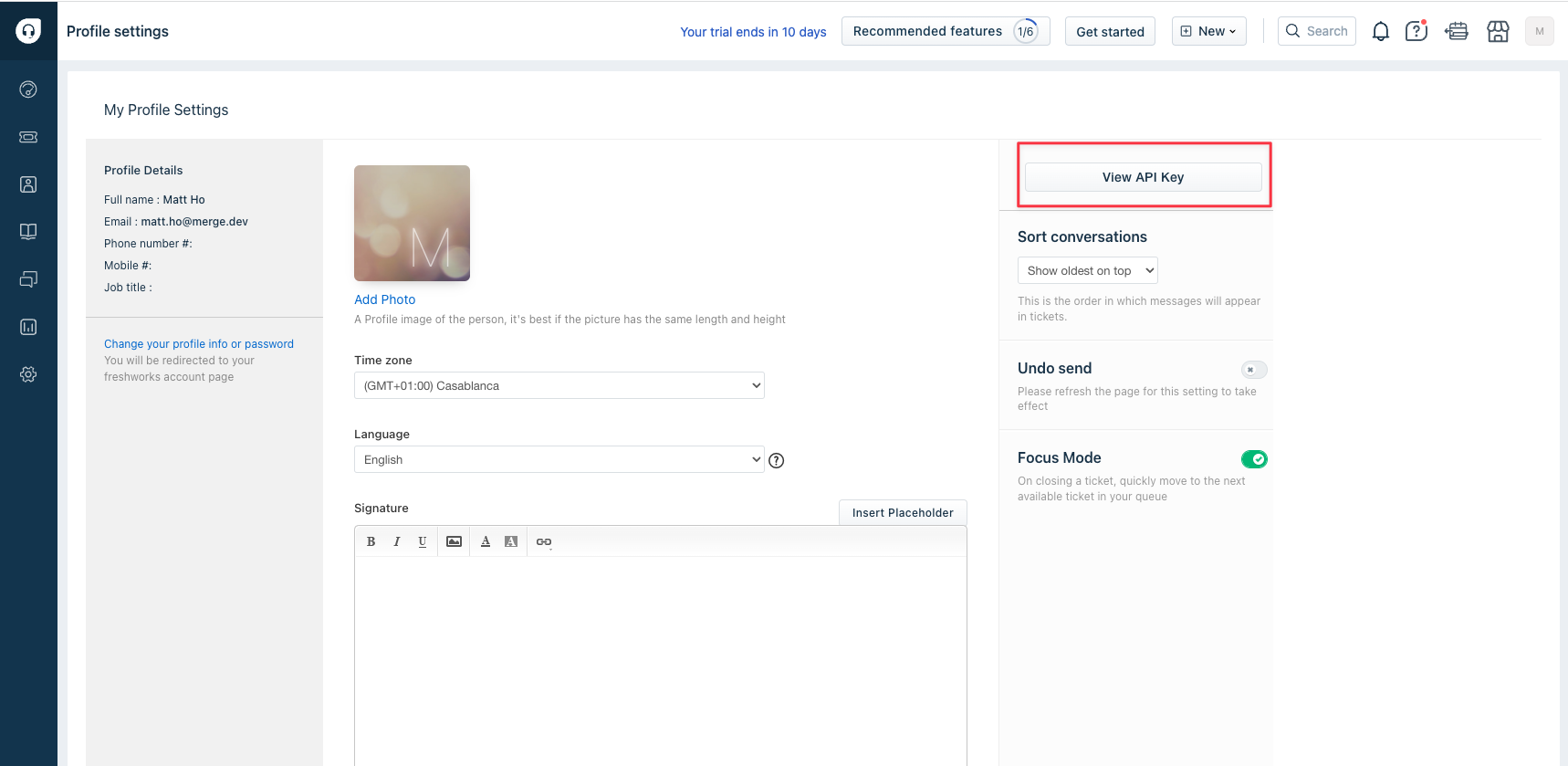Click the insert image icon in signature editor

[454, 541]
